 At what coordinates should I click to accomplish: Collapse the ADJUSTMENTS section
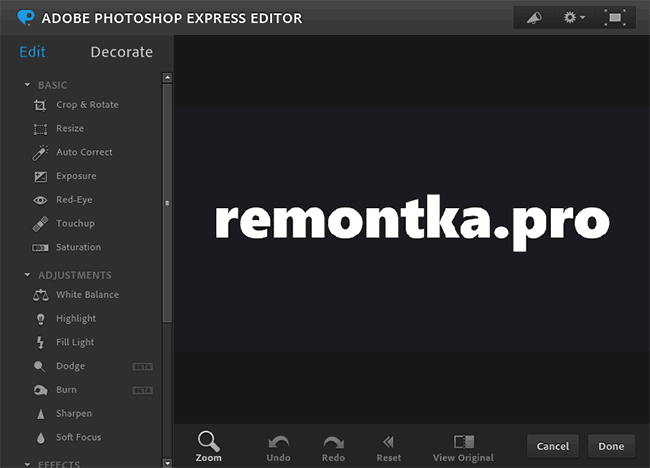[x=27, y=275]
